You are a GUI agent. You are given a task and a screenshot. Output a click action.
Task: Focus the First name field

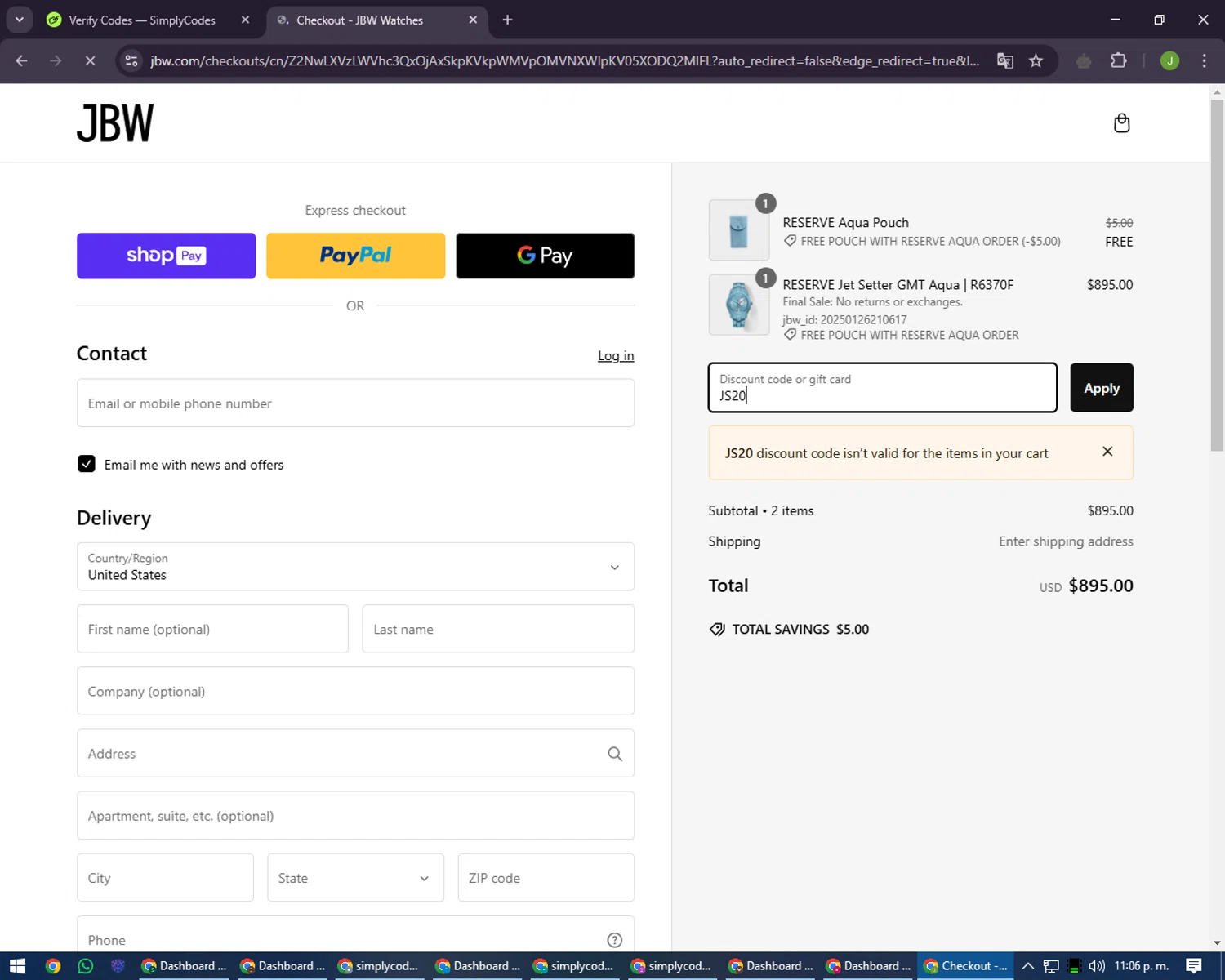(x=212, y=629)
